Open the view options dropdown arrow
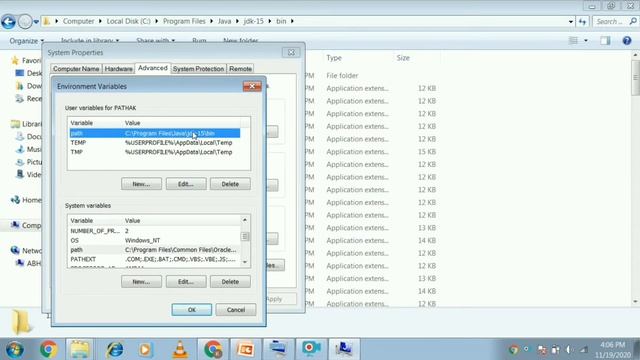This screenshot has width=640, height=360. [586, 40]
